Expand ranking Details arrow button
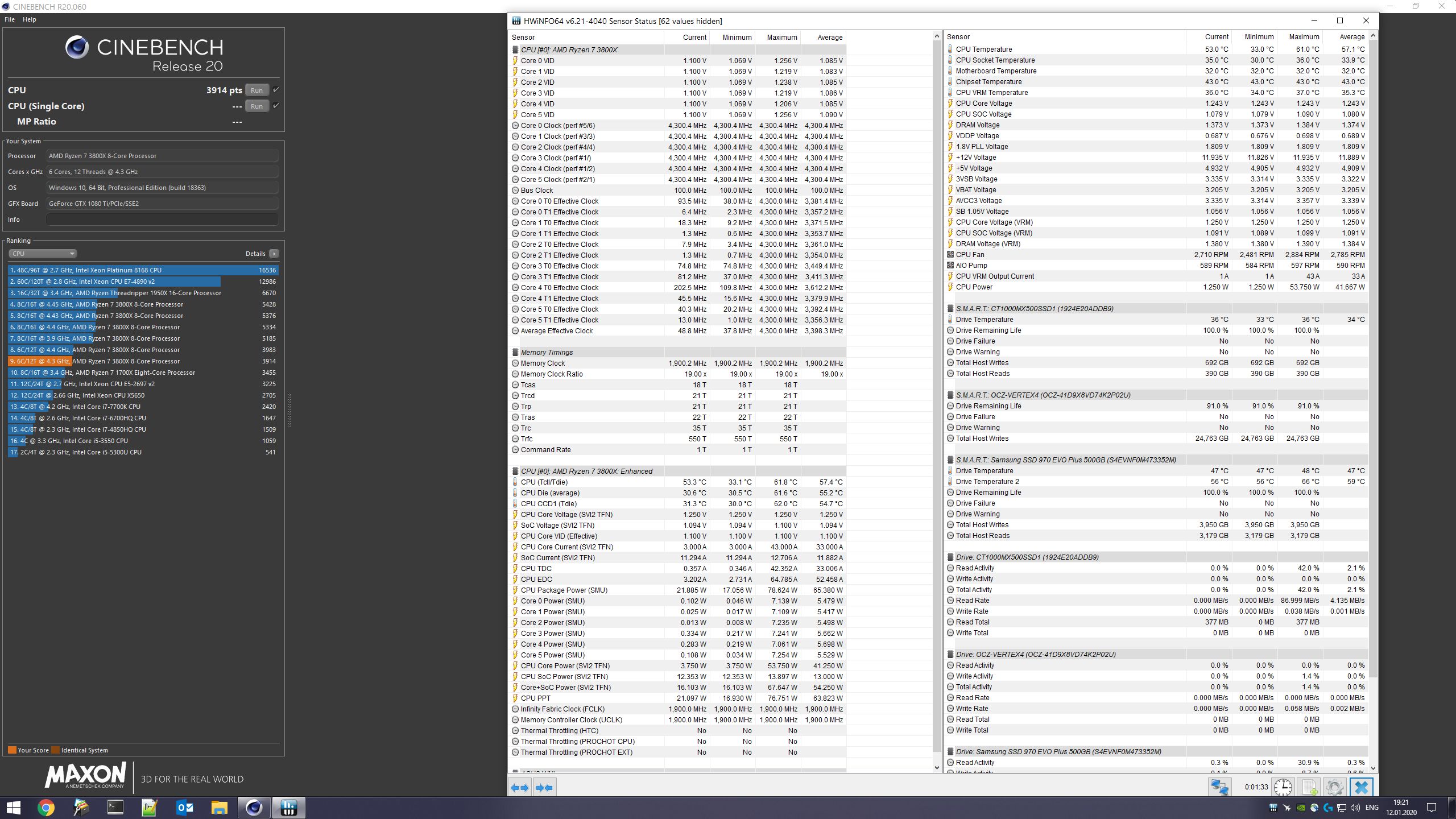Viewport: 1456px width, 819px height. click(x=274, y=254)
